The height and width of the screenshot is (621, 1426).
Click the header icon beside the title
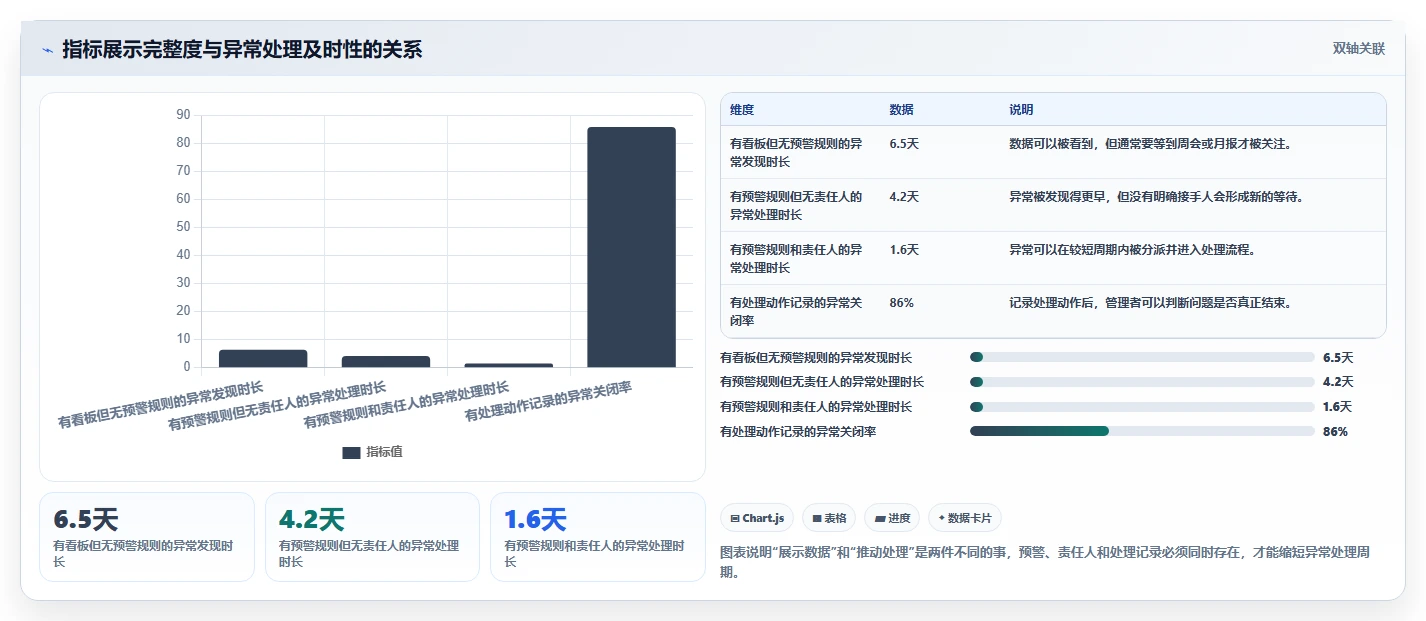pos(47,50)
